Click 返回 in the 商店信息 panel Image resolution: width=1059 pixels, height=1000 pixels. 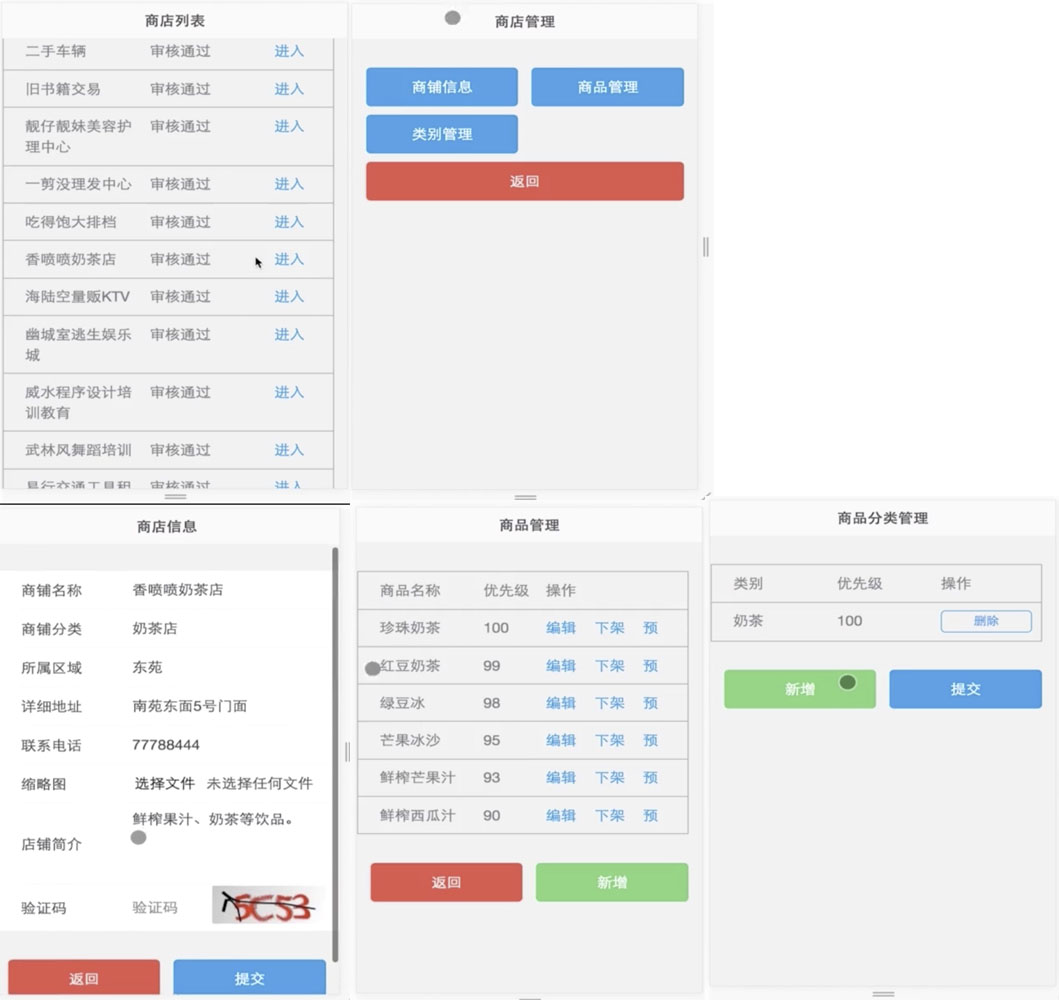[x=84, y=978]
